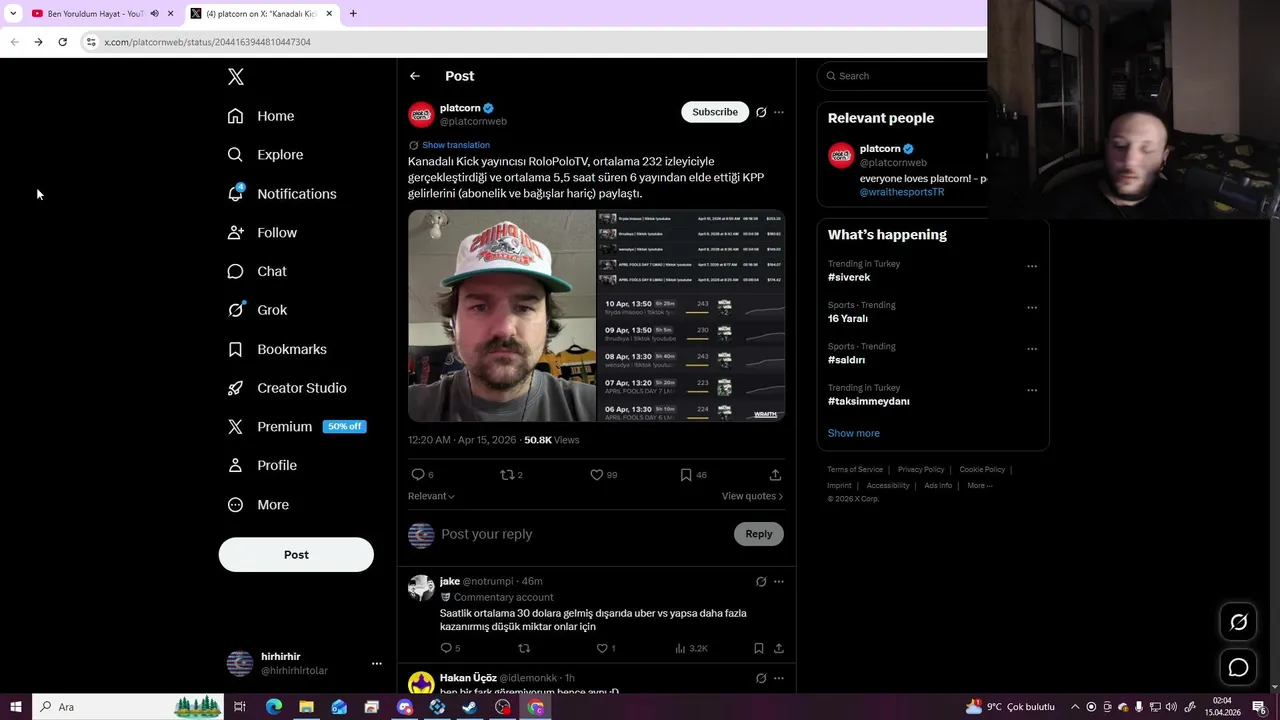Open Premium 50% off item
Screen dimensions: 1280x720
[x=297, y=427]
